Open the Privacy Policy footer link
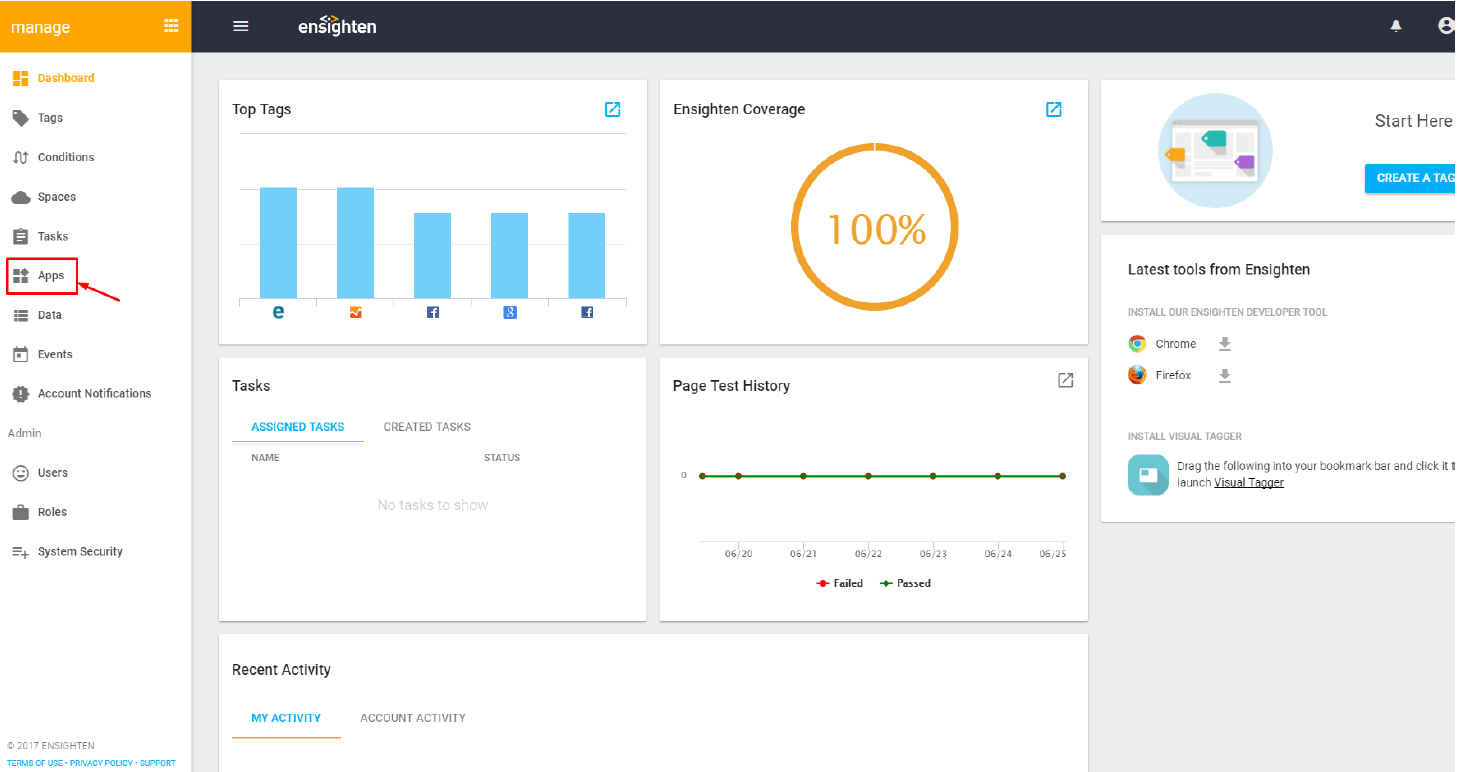The image size is (1457, 772). [101, 763]
